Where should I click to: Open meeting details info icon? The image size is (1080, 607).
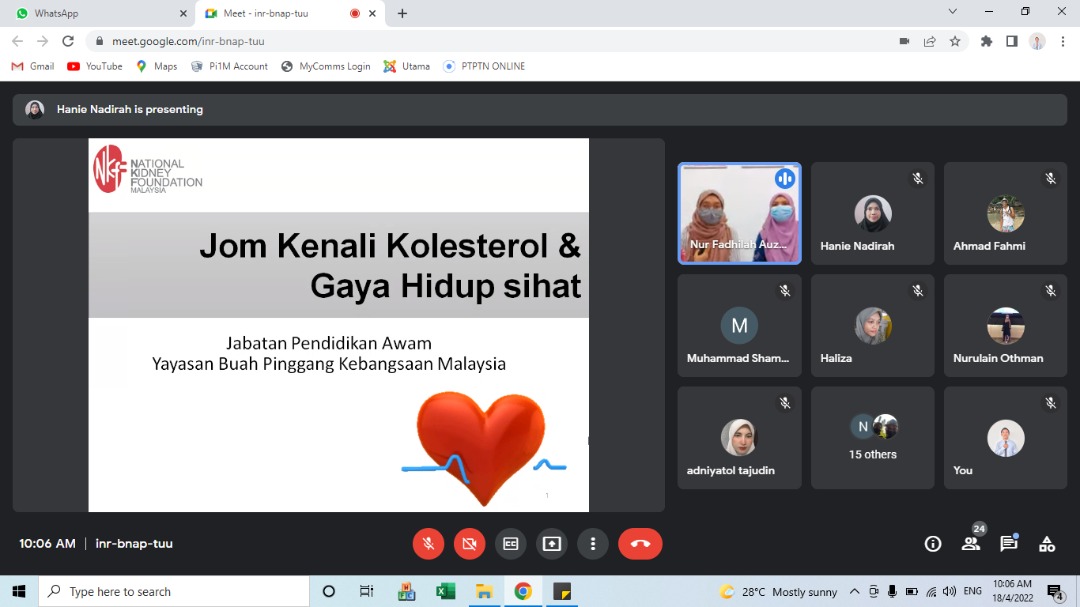tap(933, 544)
